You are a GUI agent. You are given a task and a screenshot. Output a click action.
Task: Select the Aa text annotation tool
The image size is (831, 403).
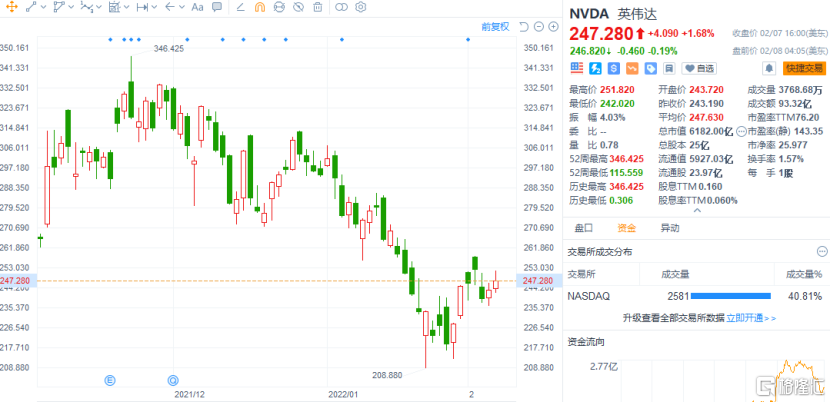click(x=197, y=7)
